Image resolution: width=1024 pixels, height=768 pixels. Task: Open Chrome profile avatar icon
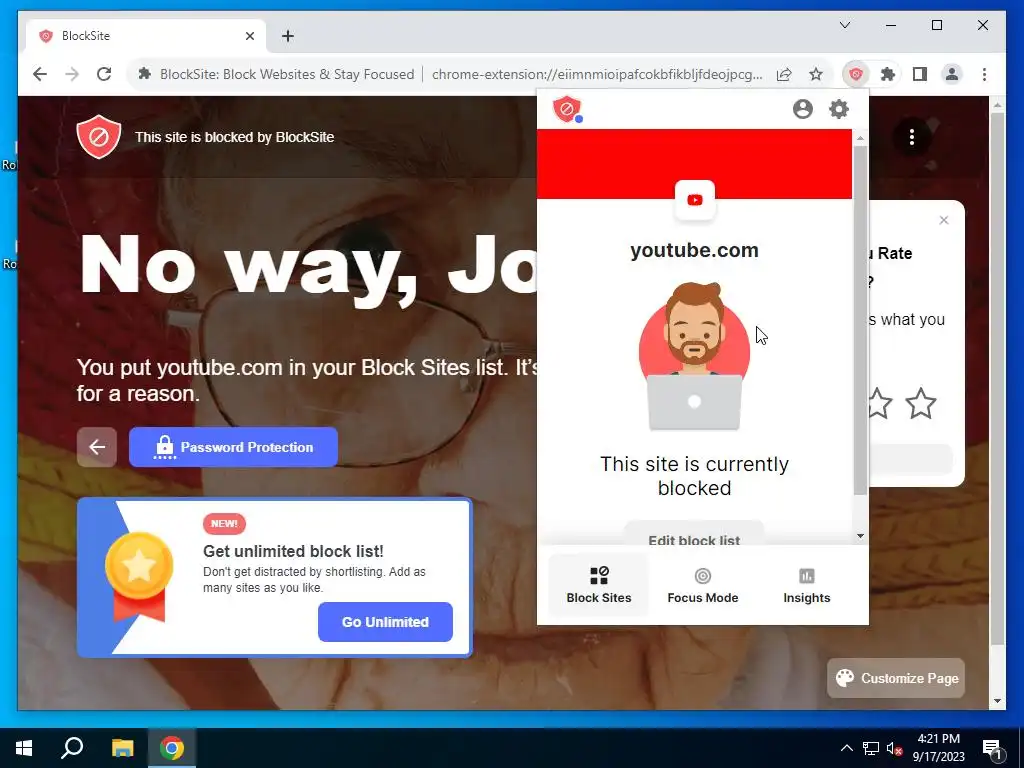click(952, 74)
